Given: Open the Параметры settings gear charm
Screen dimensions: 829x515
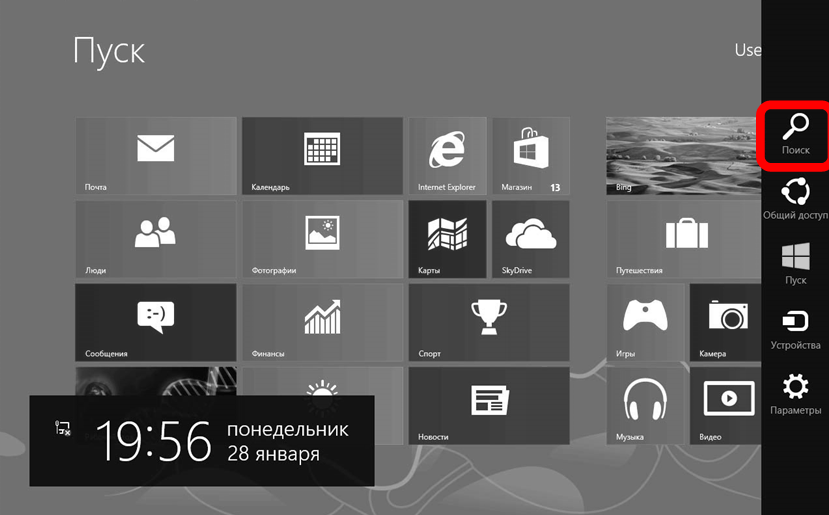Looking at the screenshot, I should (x=795, y=393).
